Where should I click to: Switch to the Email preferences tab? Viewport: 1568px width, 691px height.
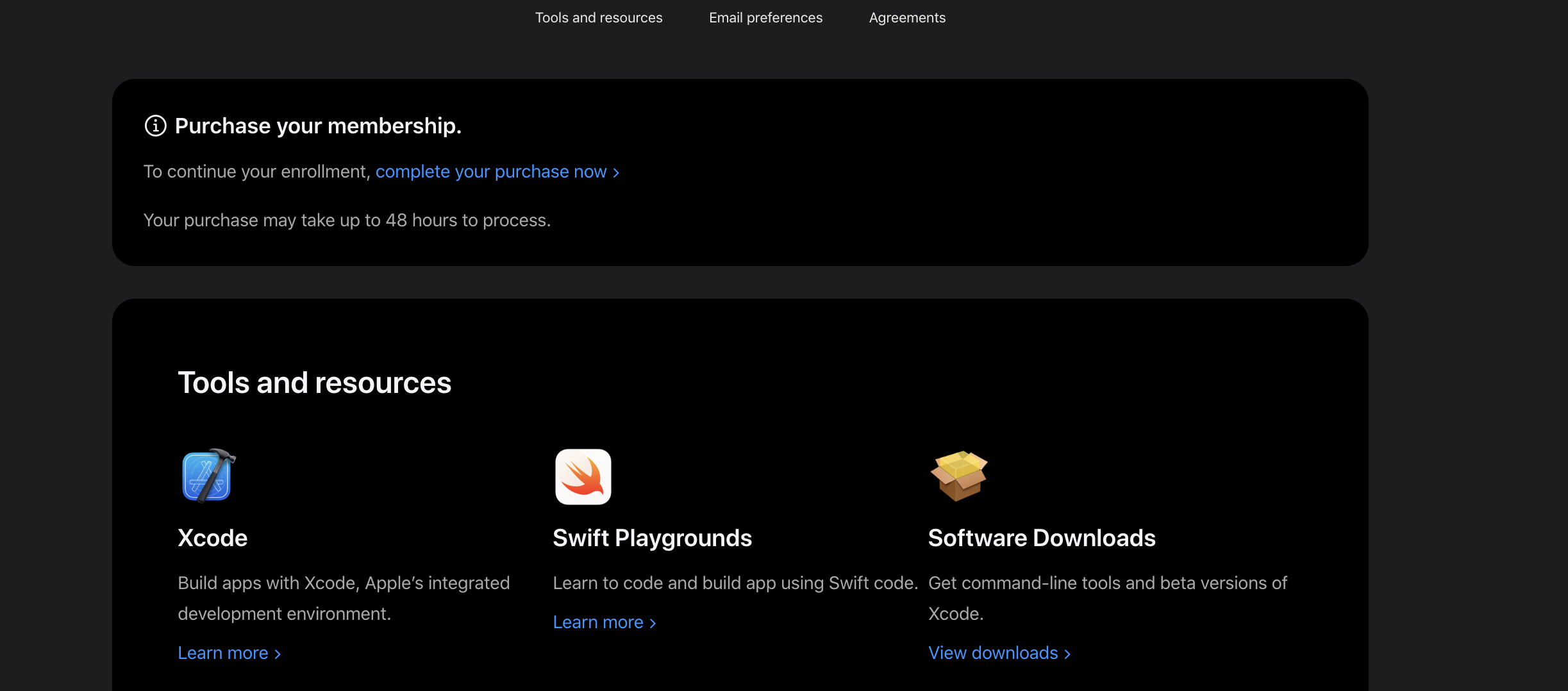point(765,18)
